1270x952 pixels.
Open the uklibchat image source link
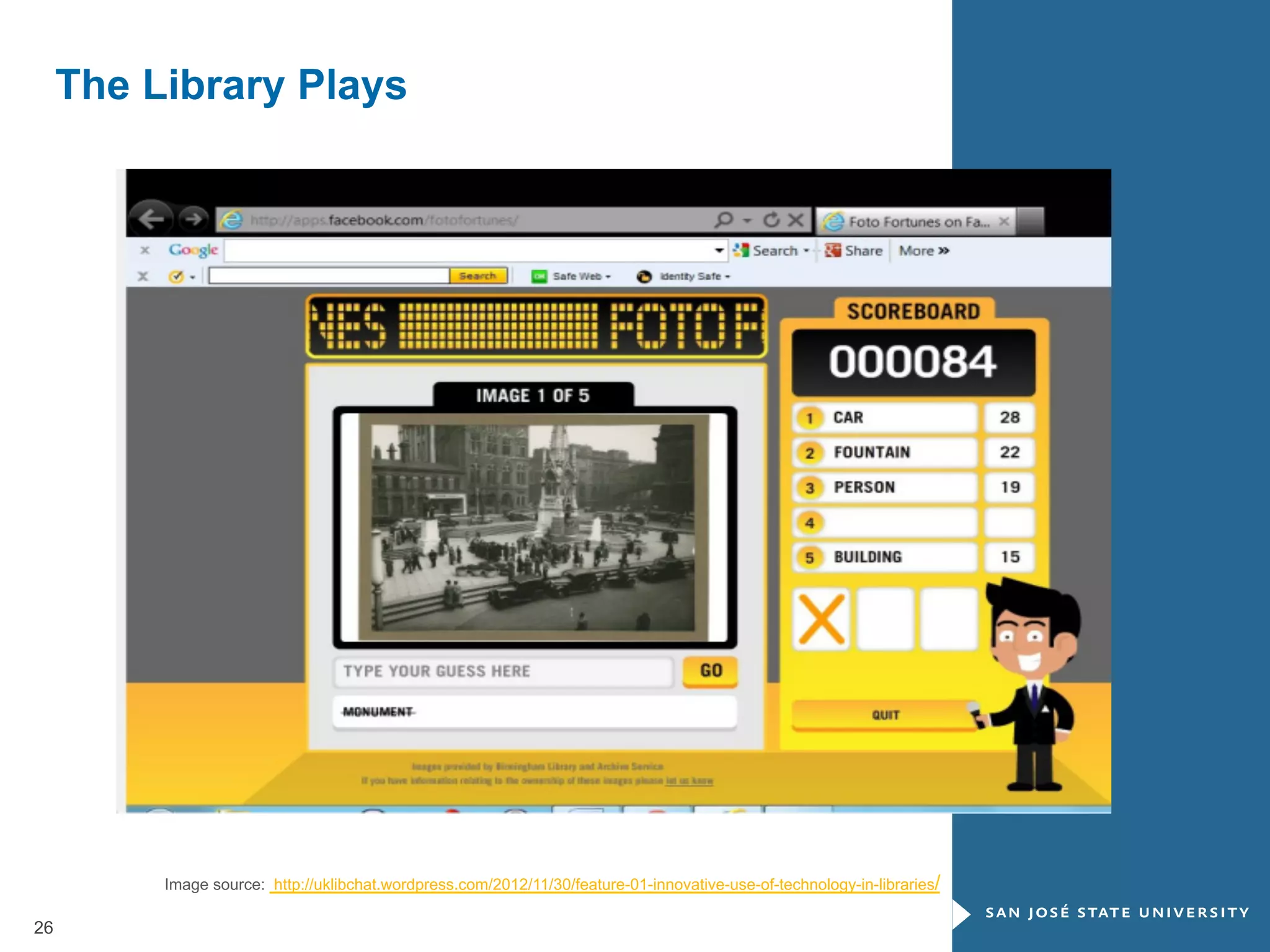[x=605, y=884]
